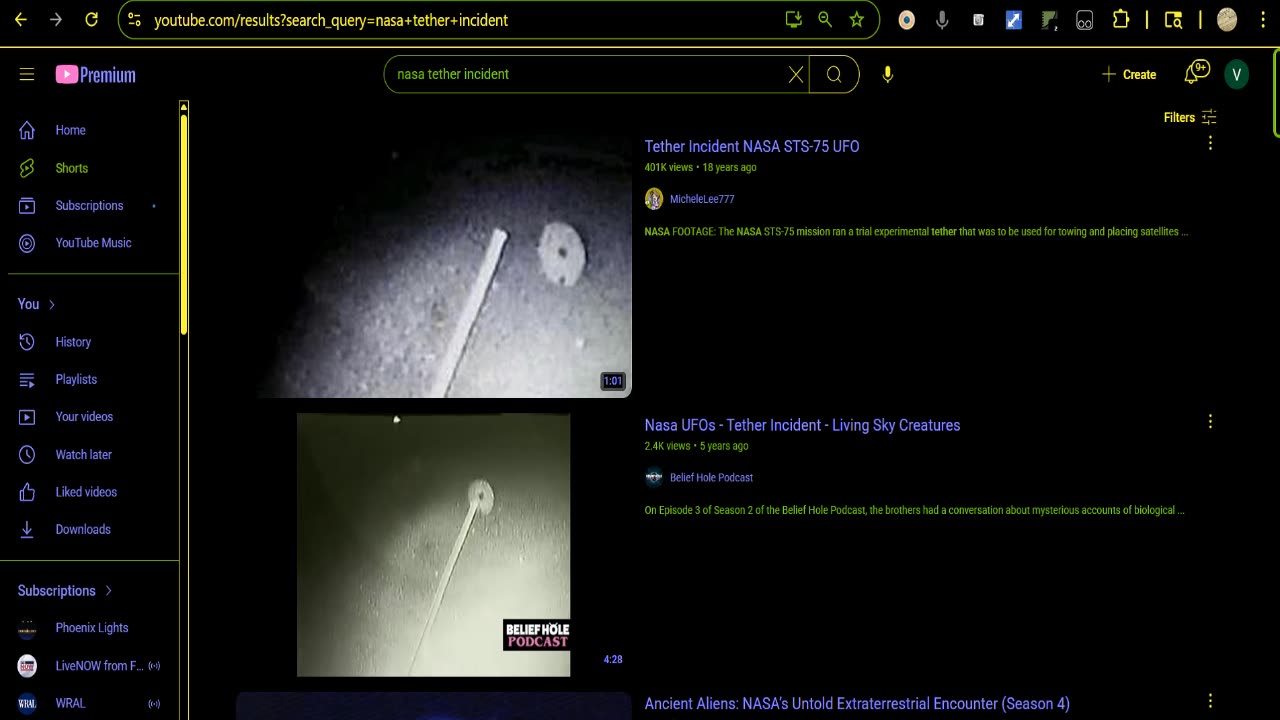Viewport: 1280px width, 720px height.
Task: Open the zoom indicator in address bar
Action: pos(825,20)
